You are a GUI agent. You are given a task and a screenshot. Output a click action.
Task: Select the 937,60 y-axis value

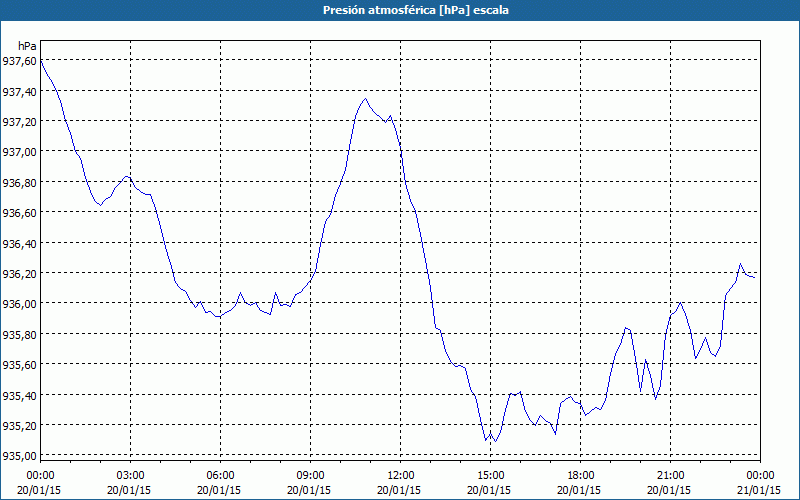19,61
